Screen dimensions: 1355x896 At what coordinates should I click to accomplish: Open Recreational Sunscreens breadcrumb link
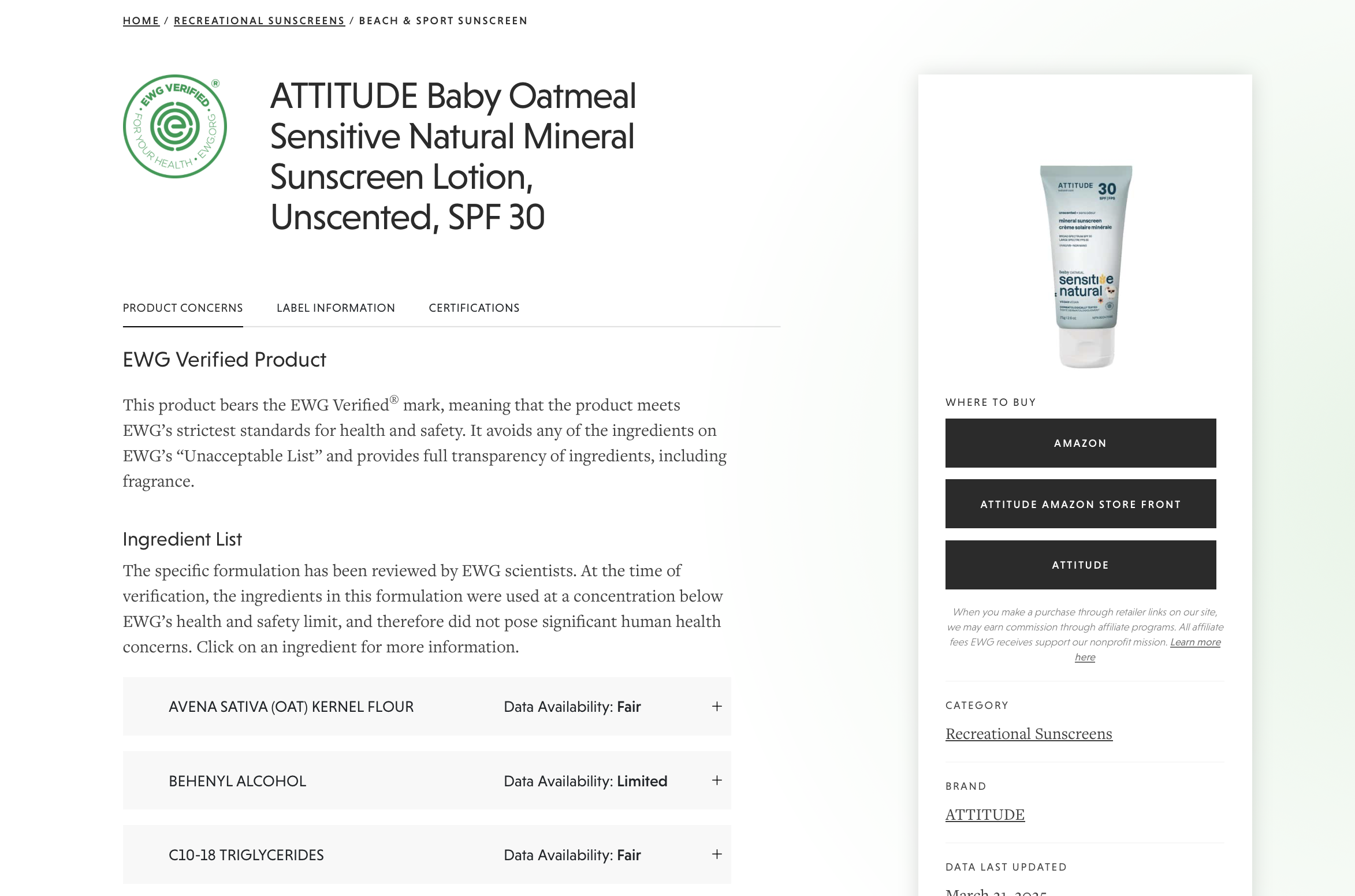pyautogui.click(x=259, y=21)
